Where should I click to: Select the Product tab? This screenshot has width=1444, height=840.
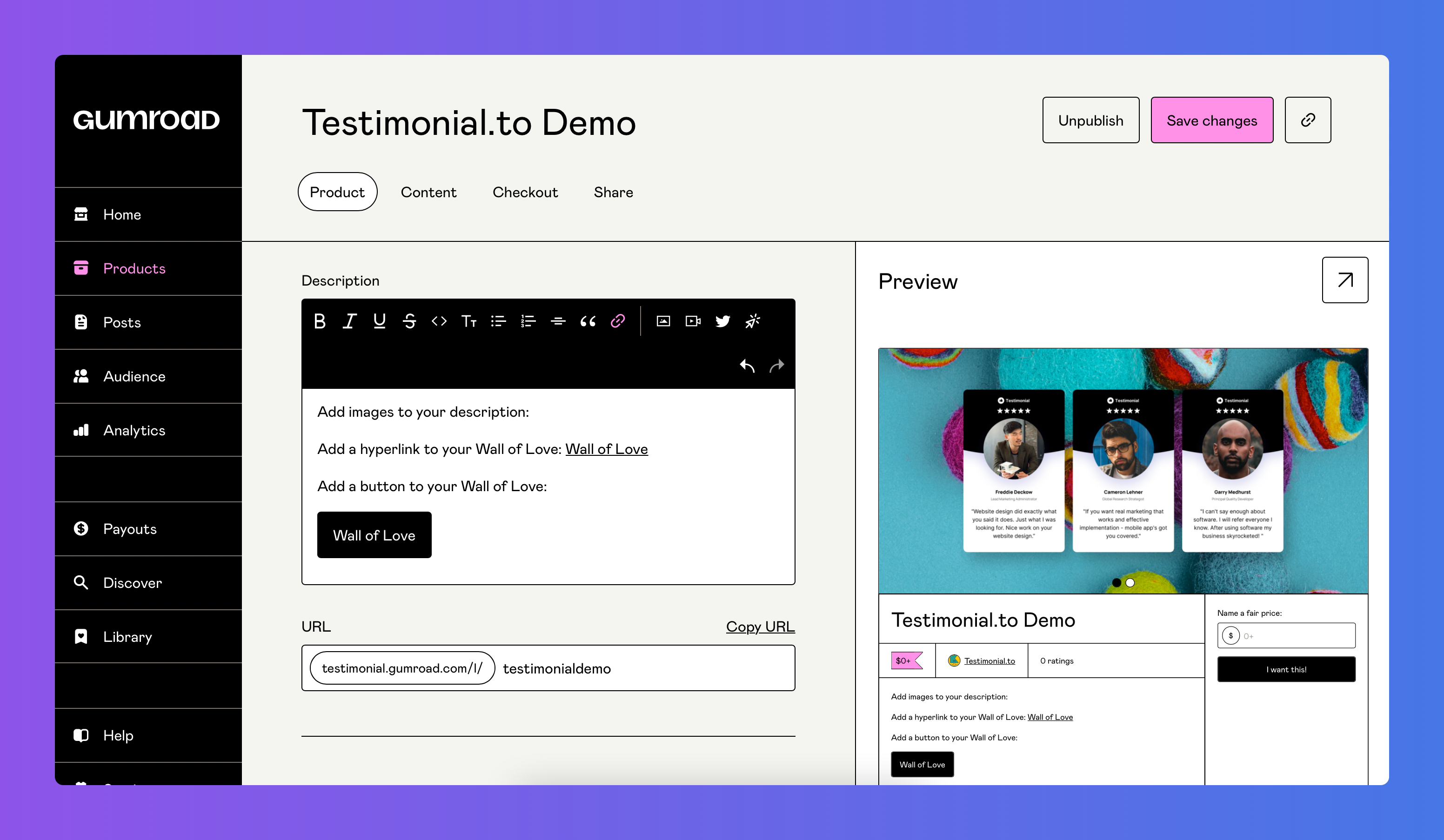337,192
